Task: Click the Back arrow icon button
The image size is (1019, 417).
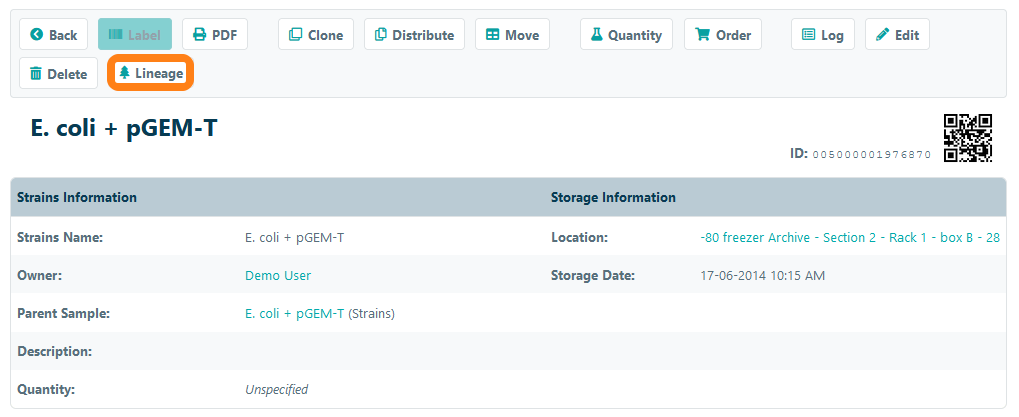Action: tap(53, 35)
